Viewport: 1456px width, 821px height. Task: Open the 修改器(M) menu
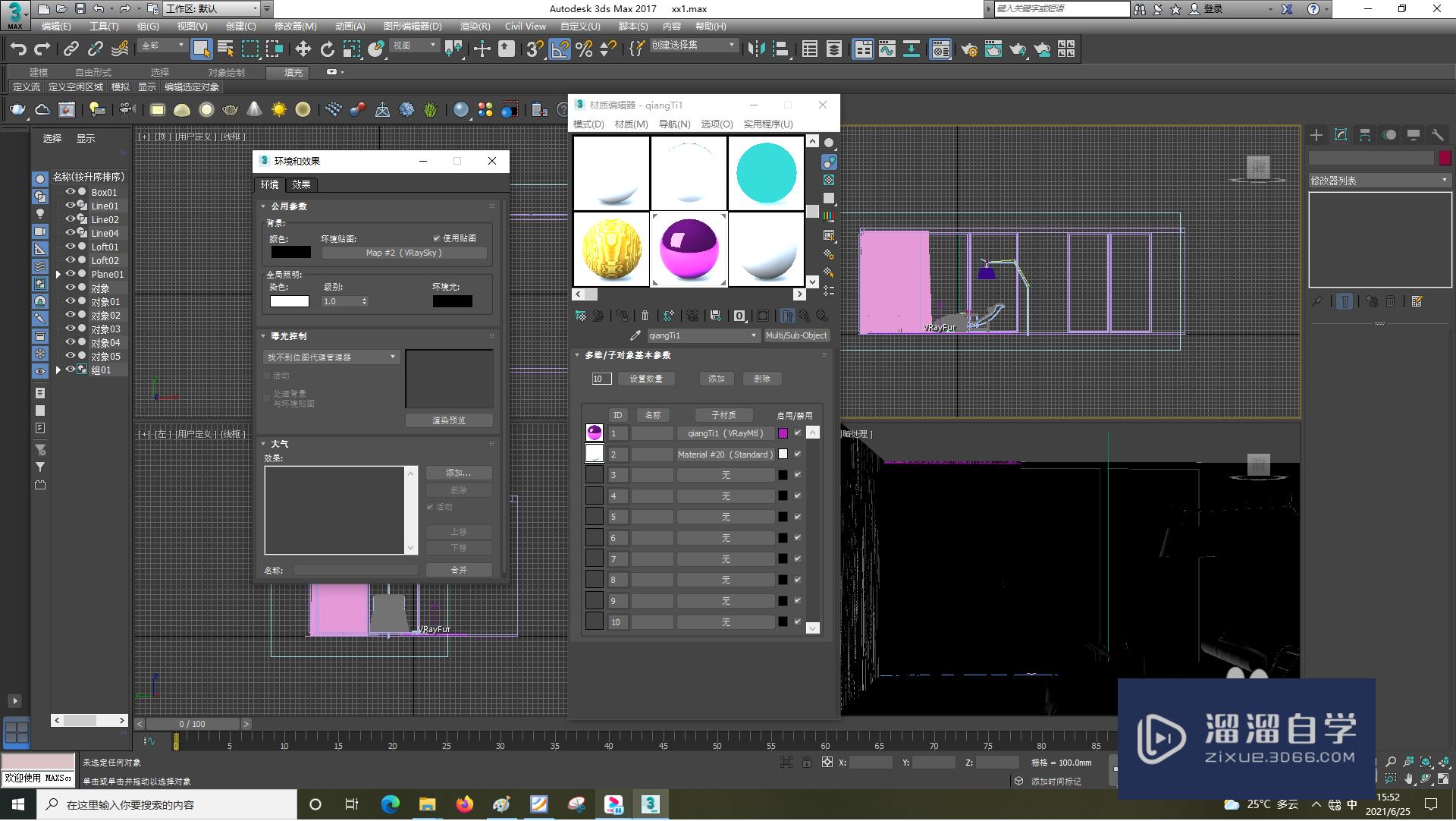tap(296, 27)
